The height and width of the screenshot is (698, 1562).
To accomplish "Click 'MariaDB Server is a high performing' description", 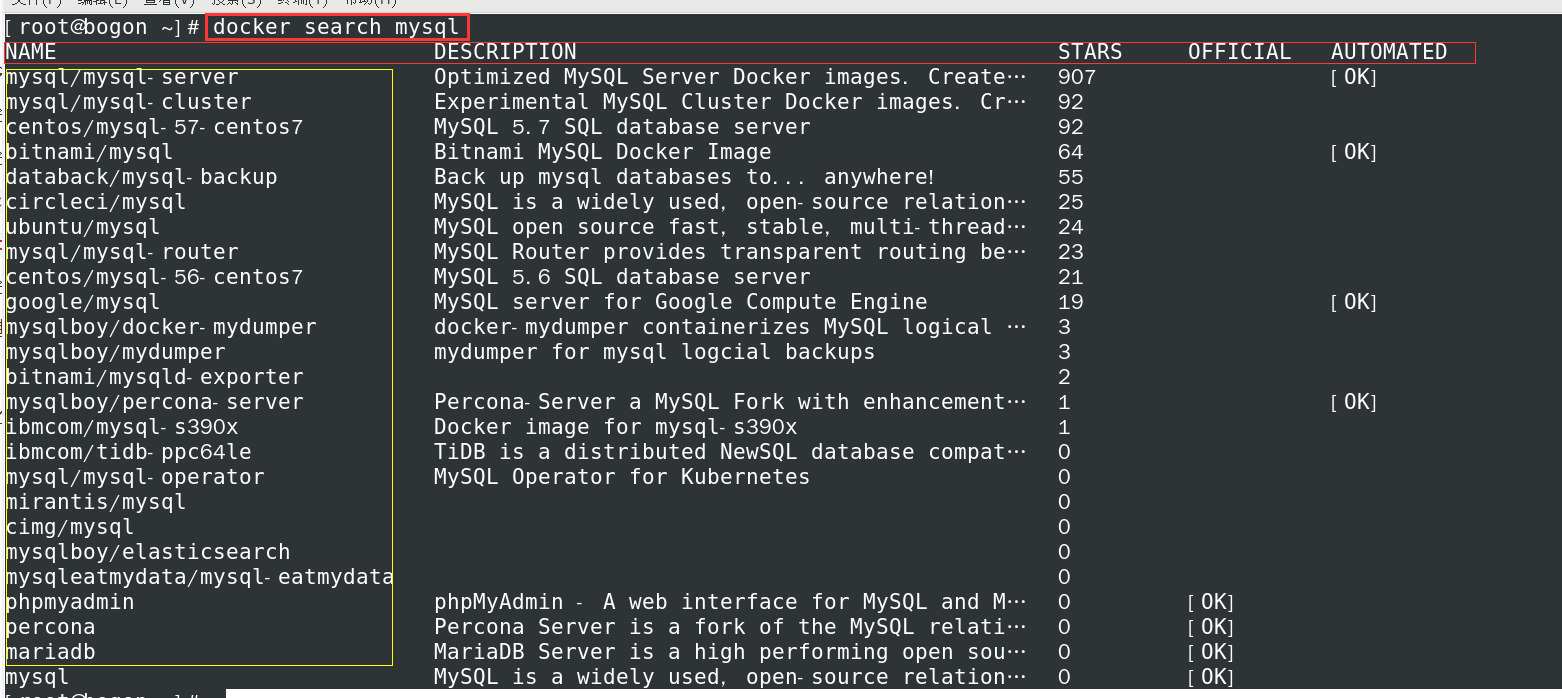I will (730, 652).
